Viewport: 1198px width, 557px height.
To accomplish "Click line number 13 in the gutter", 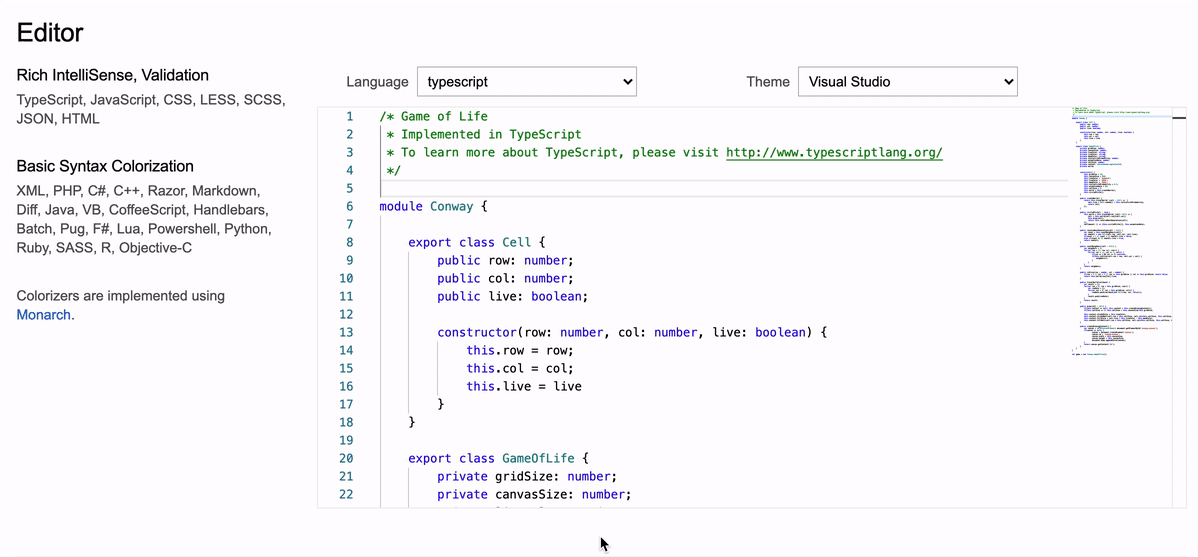I will 346,332.
